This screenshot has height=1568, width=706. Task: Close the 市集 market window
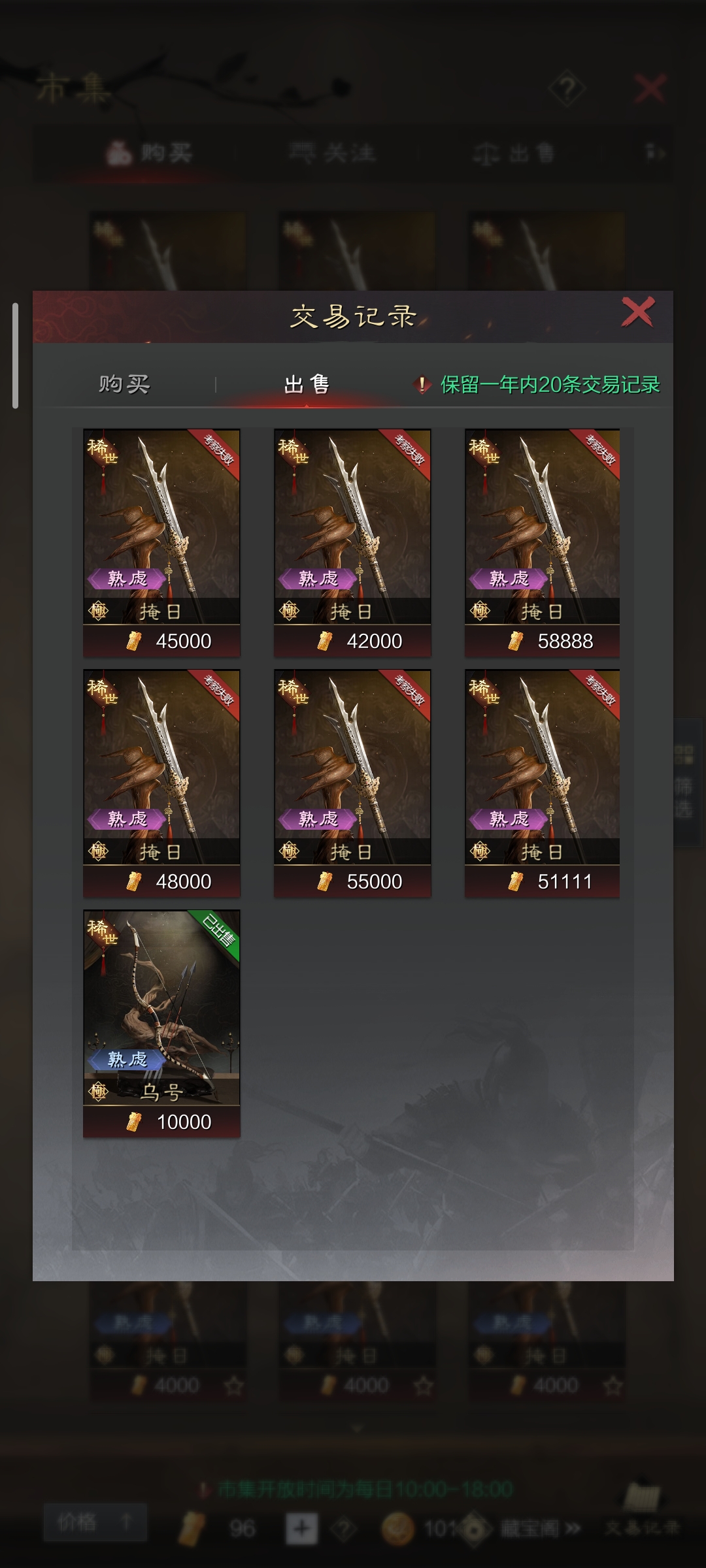click(x=650, y=88)
